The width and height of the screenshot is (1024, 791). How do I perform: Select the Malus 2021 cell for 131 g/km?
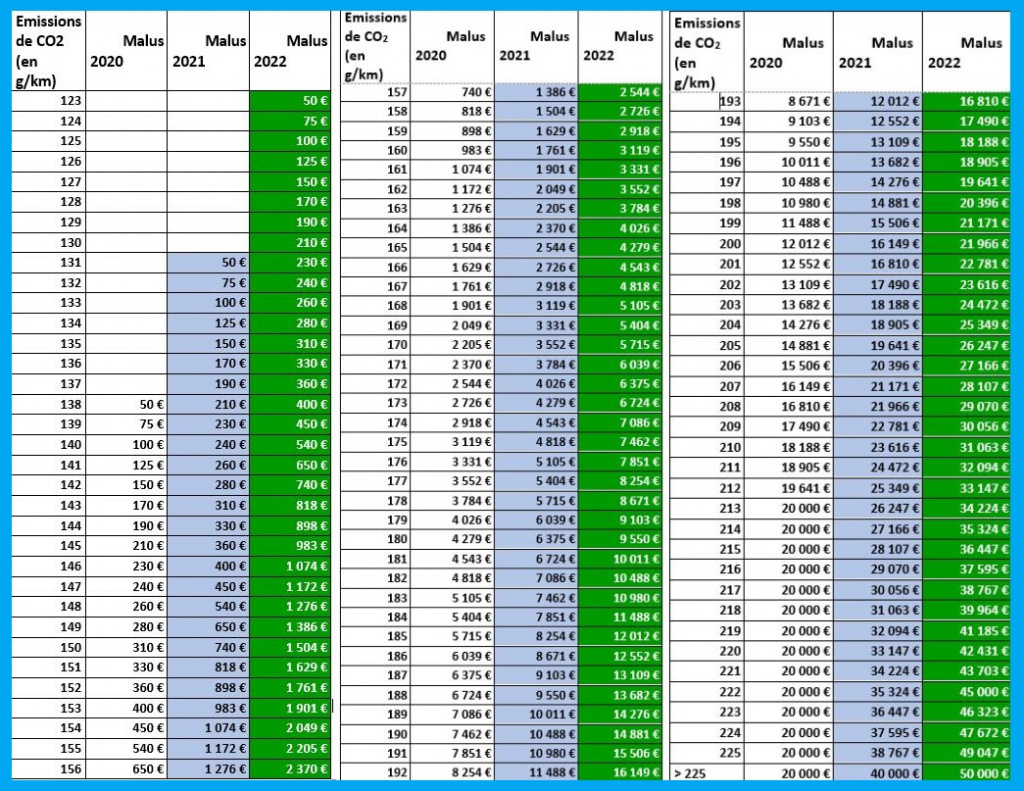[x=208, y=262]
